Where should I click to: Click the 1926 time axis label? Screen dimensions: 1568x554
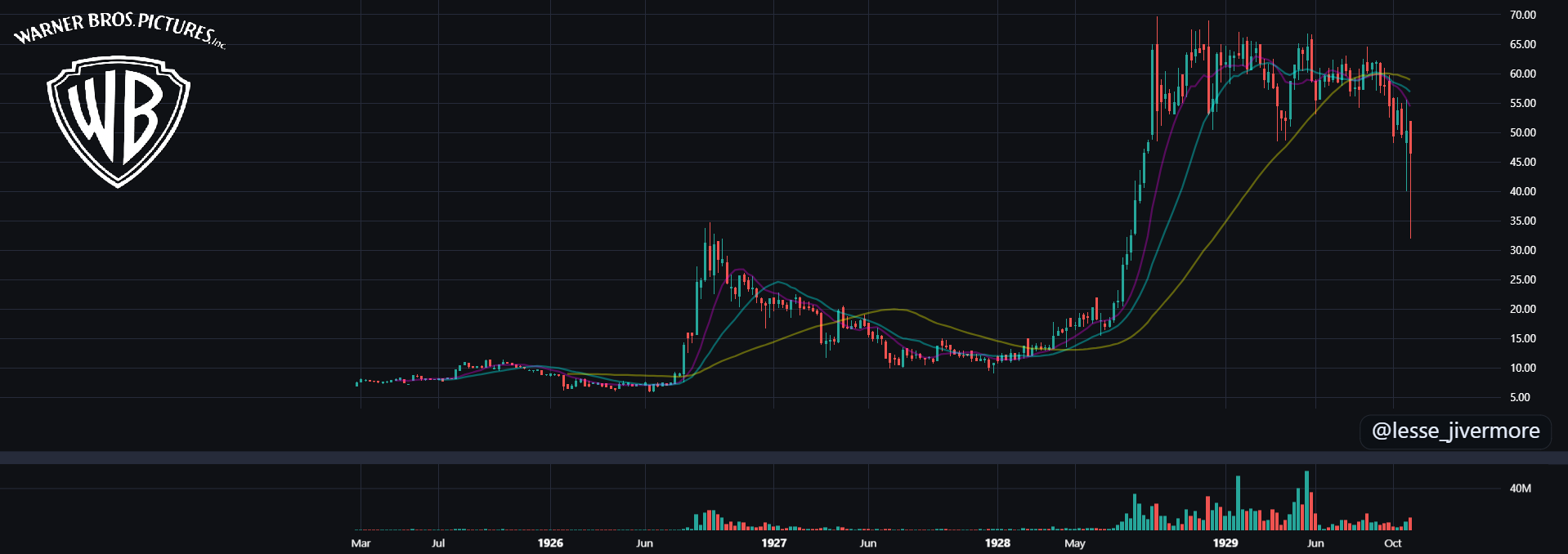(550, 543)
